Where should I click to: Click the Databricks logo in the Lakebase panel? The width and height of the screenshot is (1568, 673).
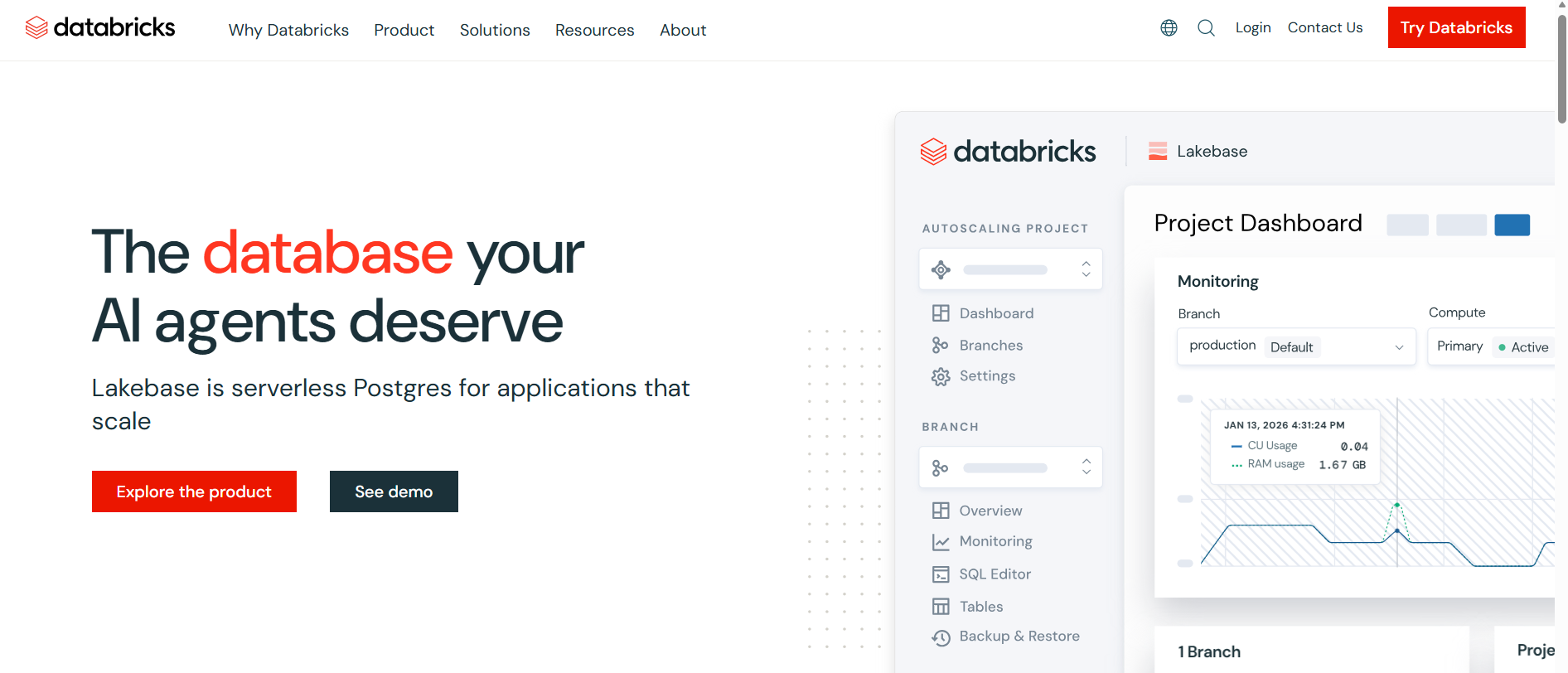point(1008,151)
